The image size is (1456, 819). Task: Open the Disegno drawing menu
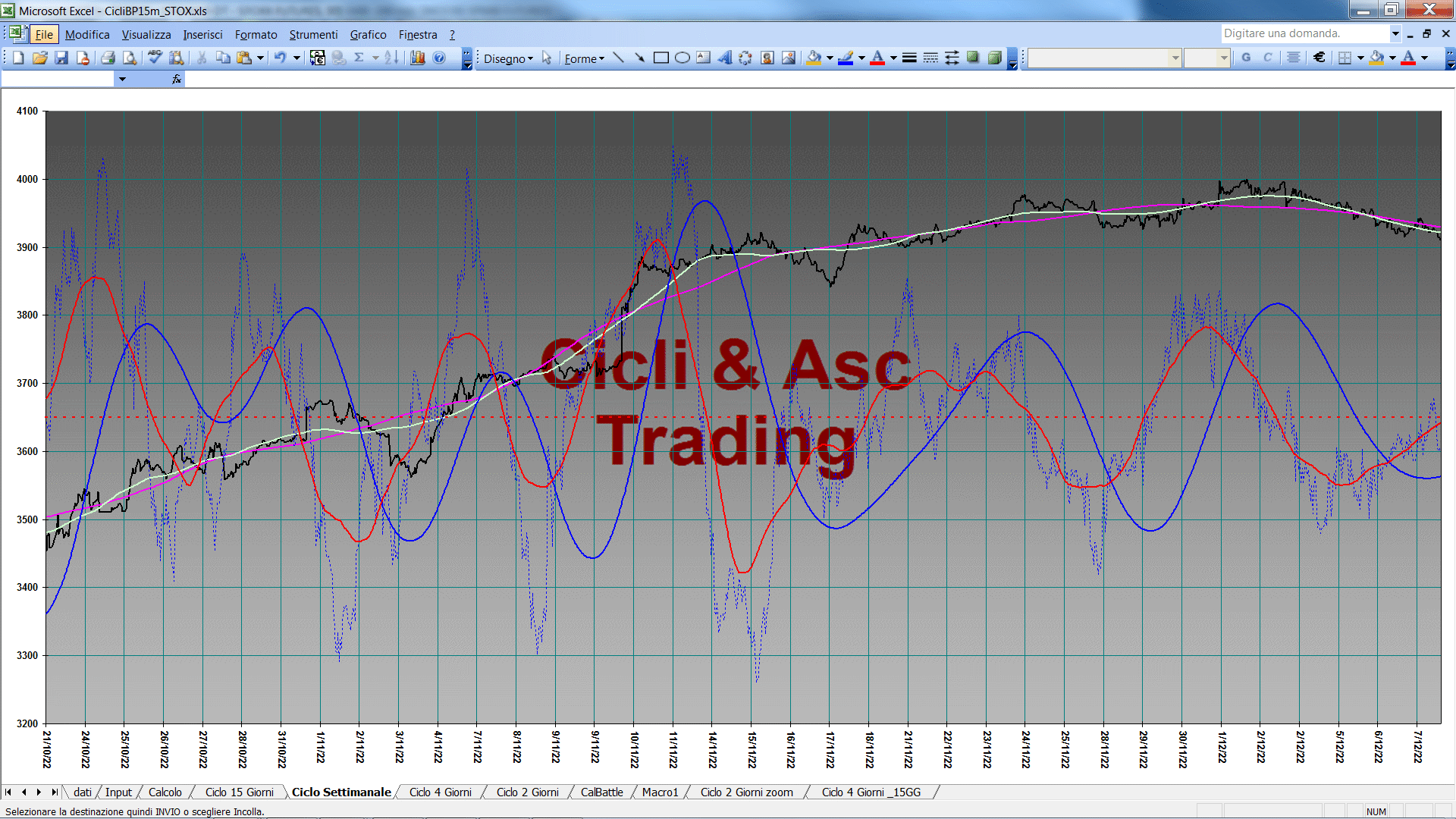tap(508, 58)
